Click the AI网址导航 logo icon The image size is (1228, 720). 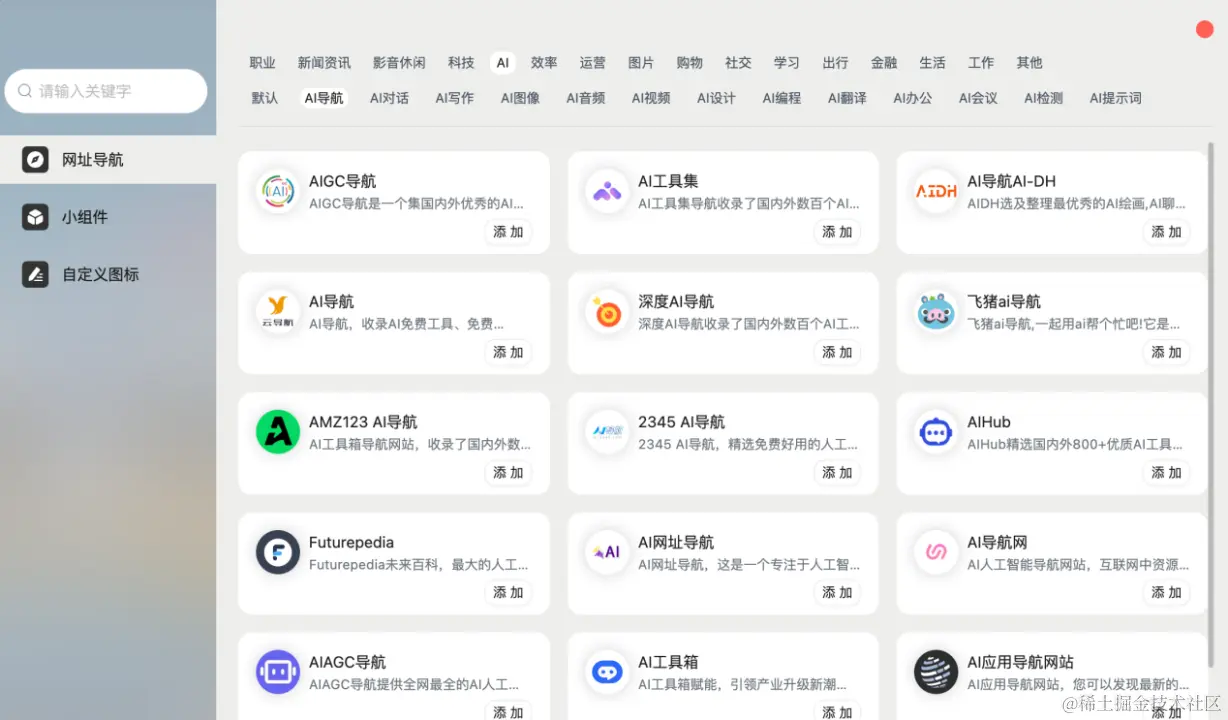607,552
